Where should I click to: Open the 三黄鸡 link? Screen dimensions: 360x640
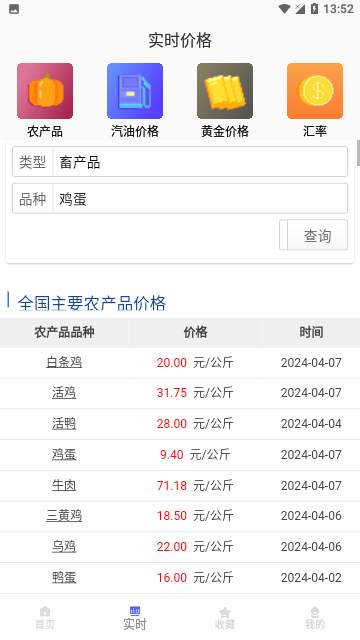pos(64,516)
